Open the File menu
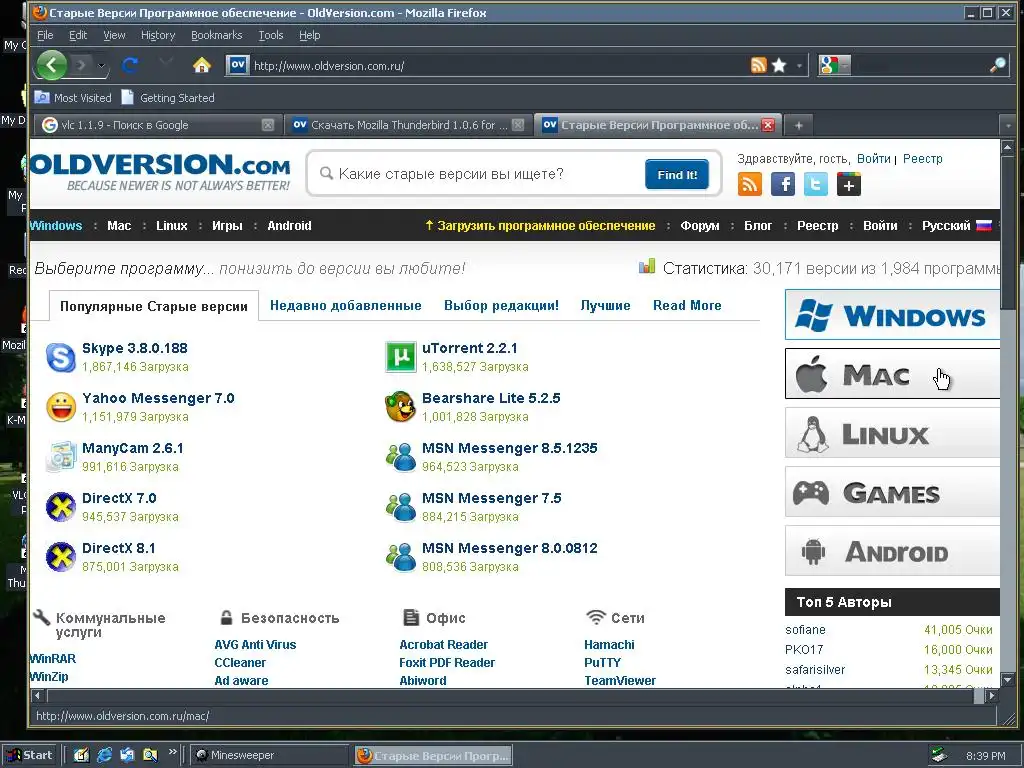 click(x=45, y=35)
